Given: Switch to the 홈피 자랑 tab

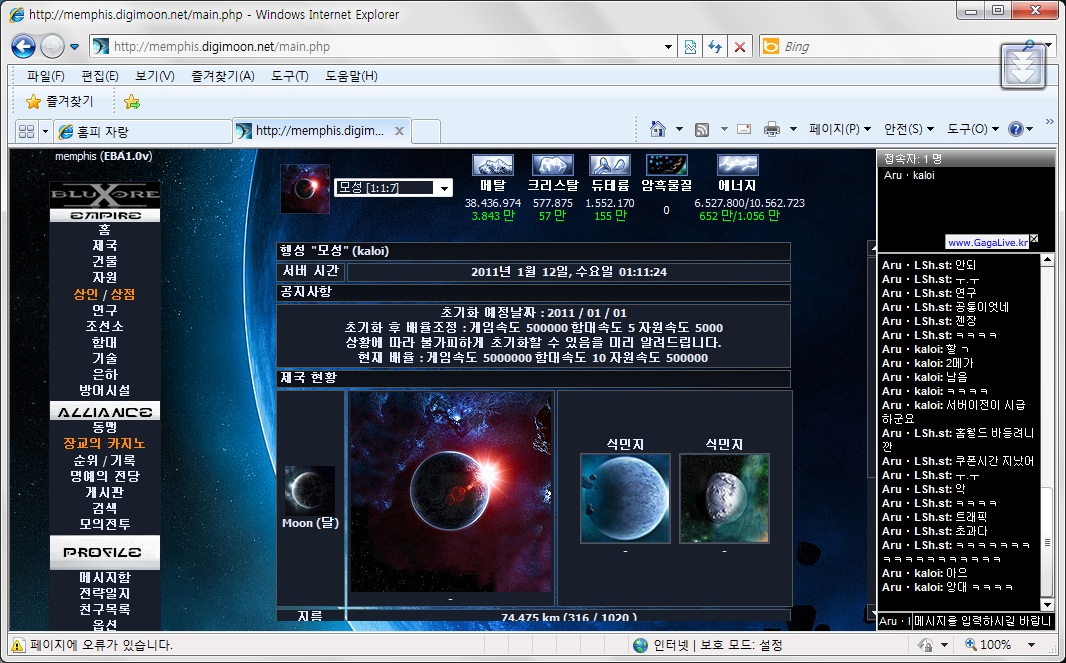Looking at the screenshot, I should pyautogui.click(x=140, y=131).
